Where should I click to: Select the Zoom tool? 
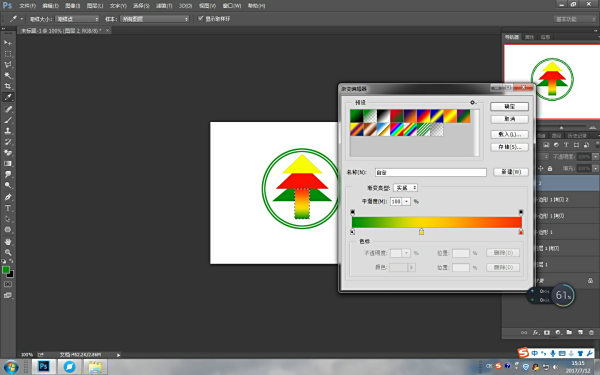(x=8, y=253)
